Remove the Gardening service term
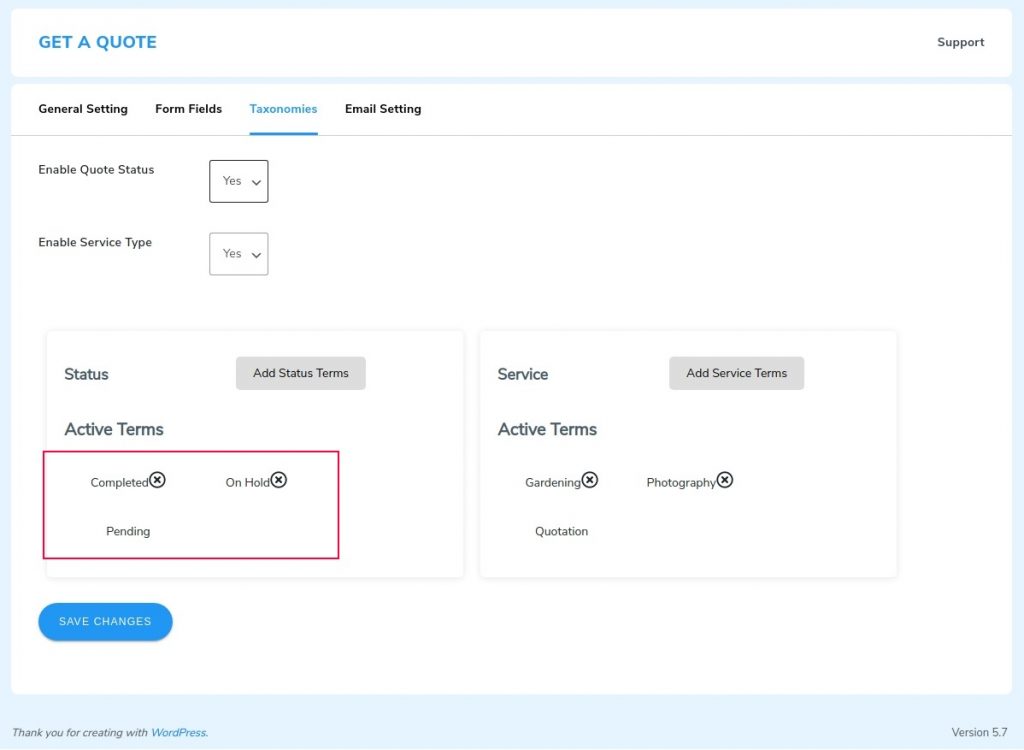This screenshot has width=1024, height=750. point(590,480)
